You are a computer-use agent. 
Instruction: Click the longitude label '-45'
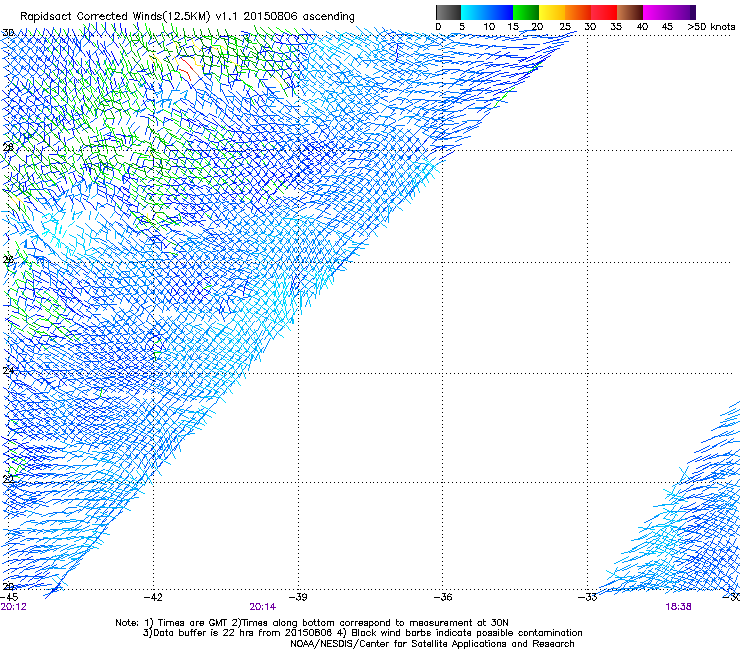click(9, 597)
